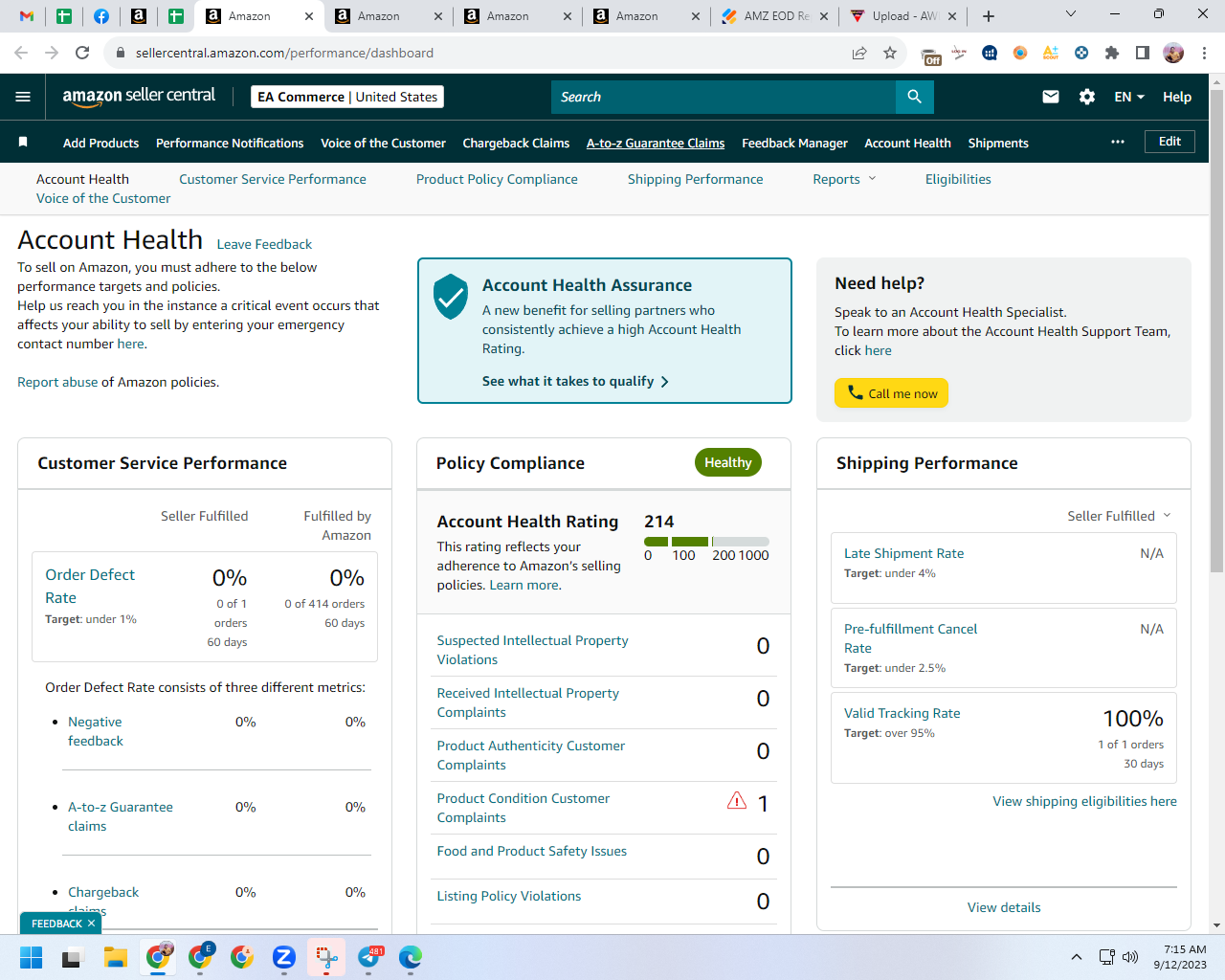Open File Explorer from the taskbar
This screenshot has width=1225, height=980.
coord(116,957)
